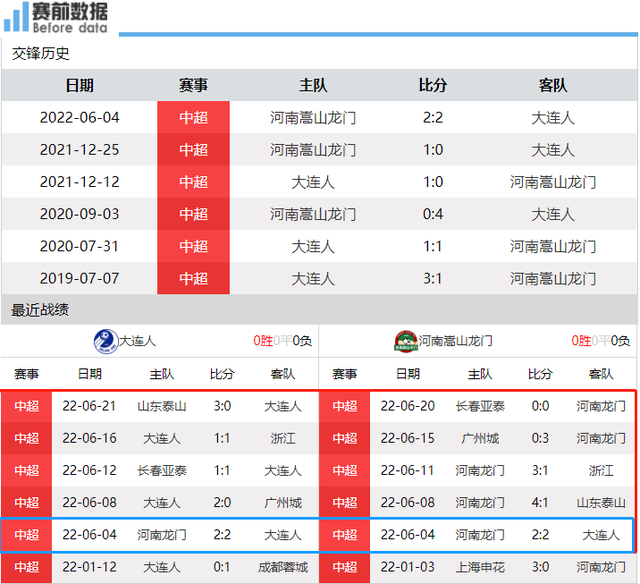The image size is (640, 584).
Task: Click 长春亚泰 home team on 22-06-12
Action: pos(162,471)
